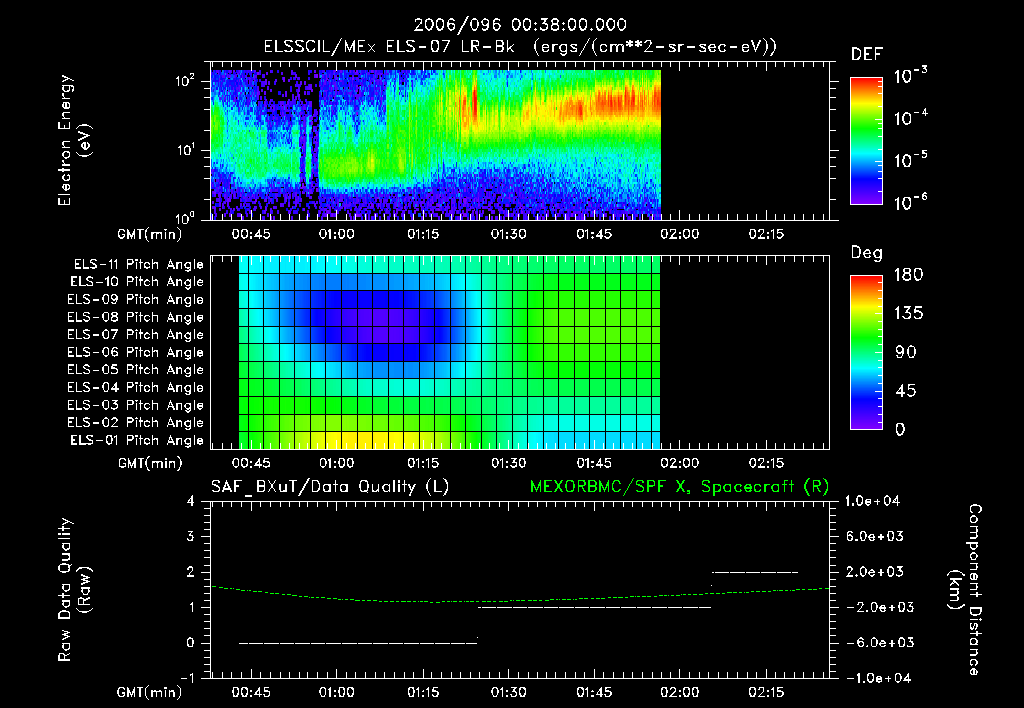The height and width of the screenshot is (708, 1024).
Task: Click the 01:45 tick label under bottom panel
Action: point(594,692)
